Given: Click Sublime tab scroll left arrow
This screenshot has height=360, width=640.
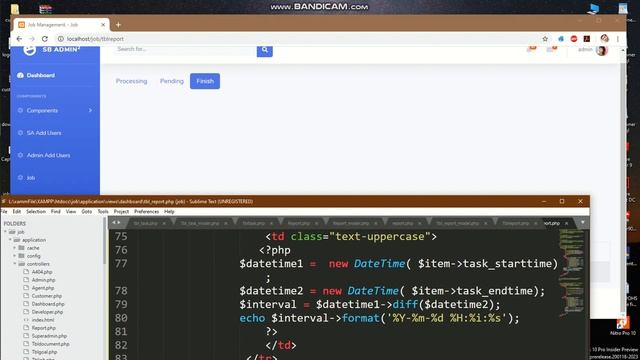Looking at the screenshot, I should click(x=114, y=222).
